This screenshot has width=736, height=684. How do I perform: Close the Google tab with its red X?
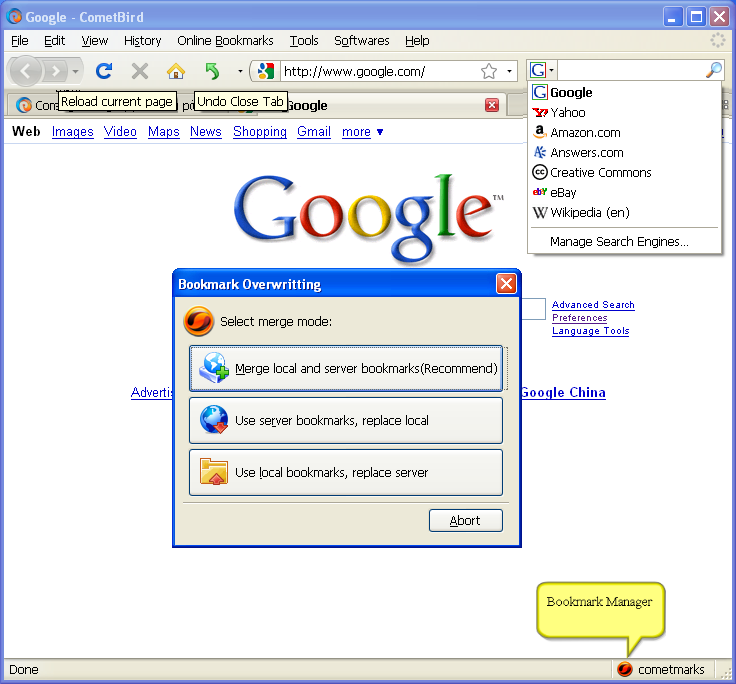492,105
